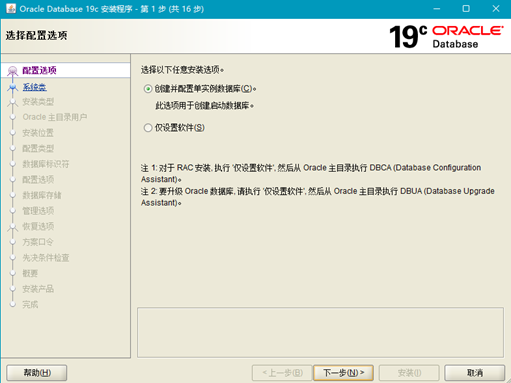Click the 注 1 RAC installation note
The image size is (511, 383).
click(x=311, y=173)
